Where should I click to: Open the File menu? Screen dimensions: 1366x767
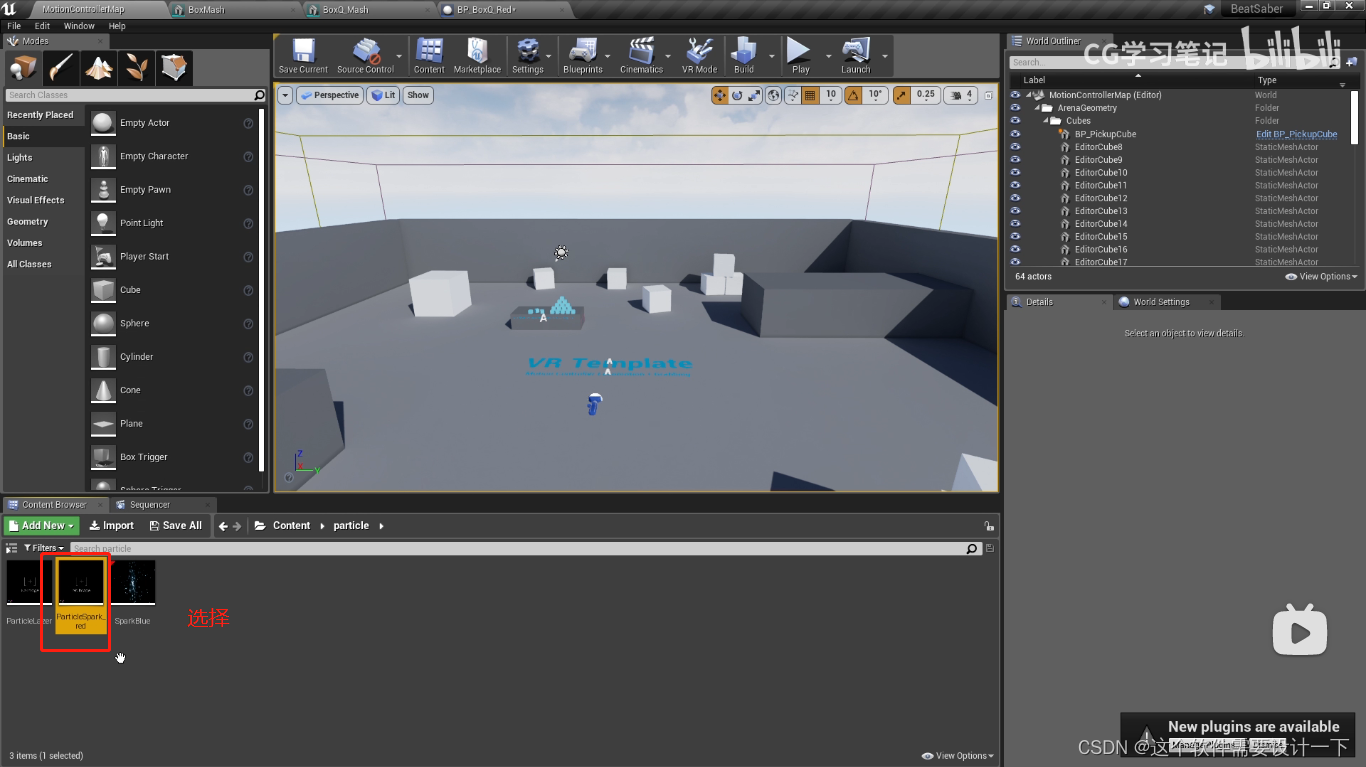[x=14, y=26]
